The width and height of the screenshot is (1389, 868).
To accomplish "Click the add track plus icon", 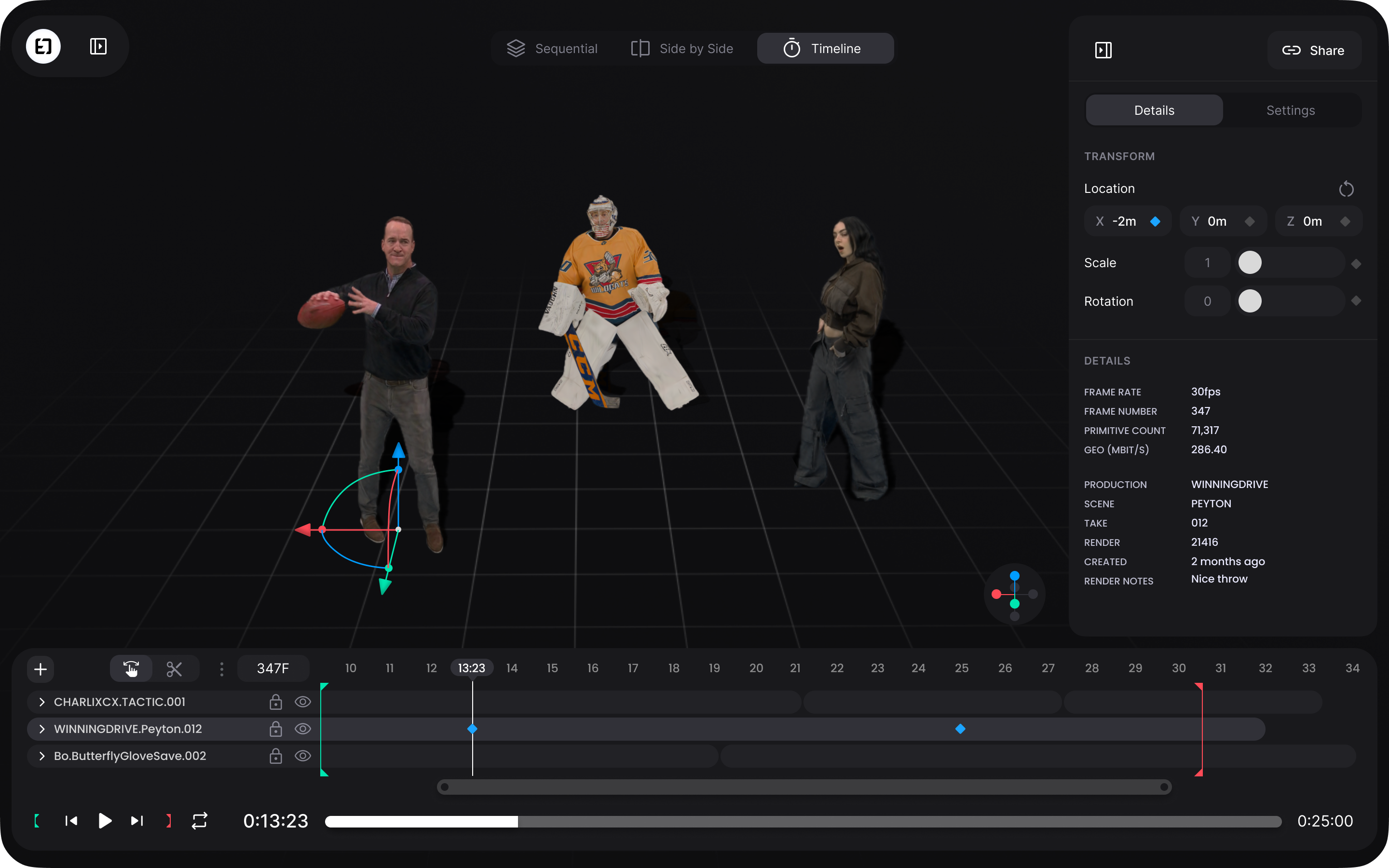I will point(40,669).
